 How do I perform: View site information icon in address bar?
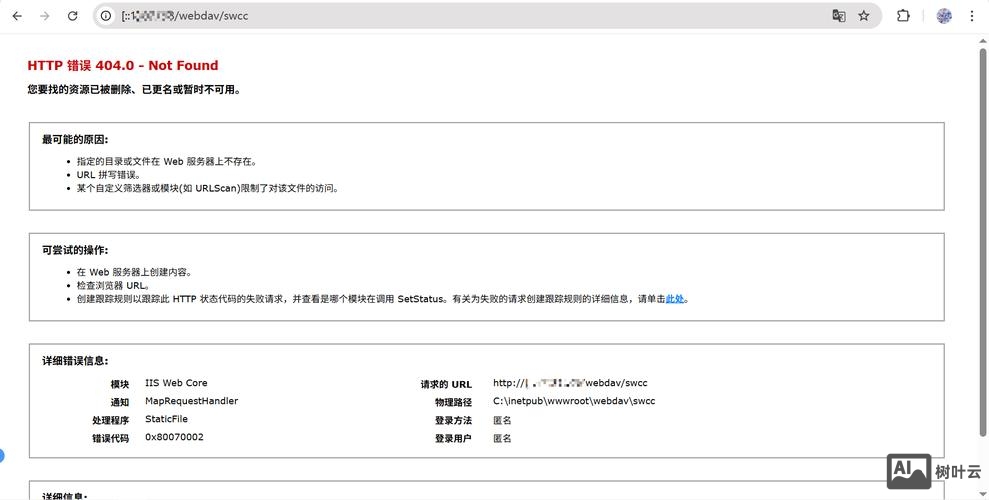(x=106, y=16)
